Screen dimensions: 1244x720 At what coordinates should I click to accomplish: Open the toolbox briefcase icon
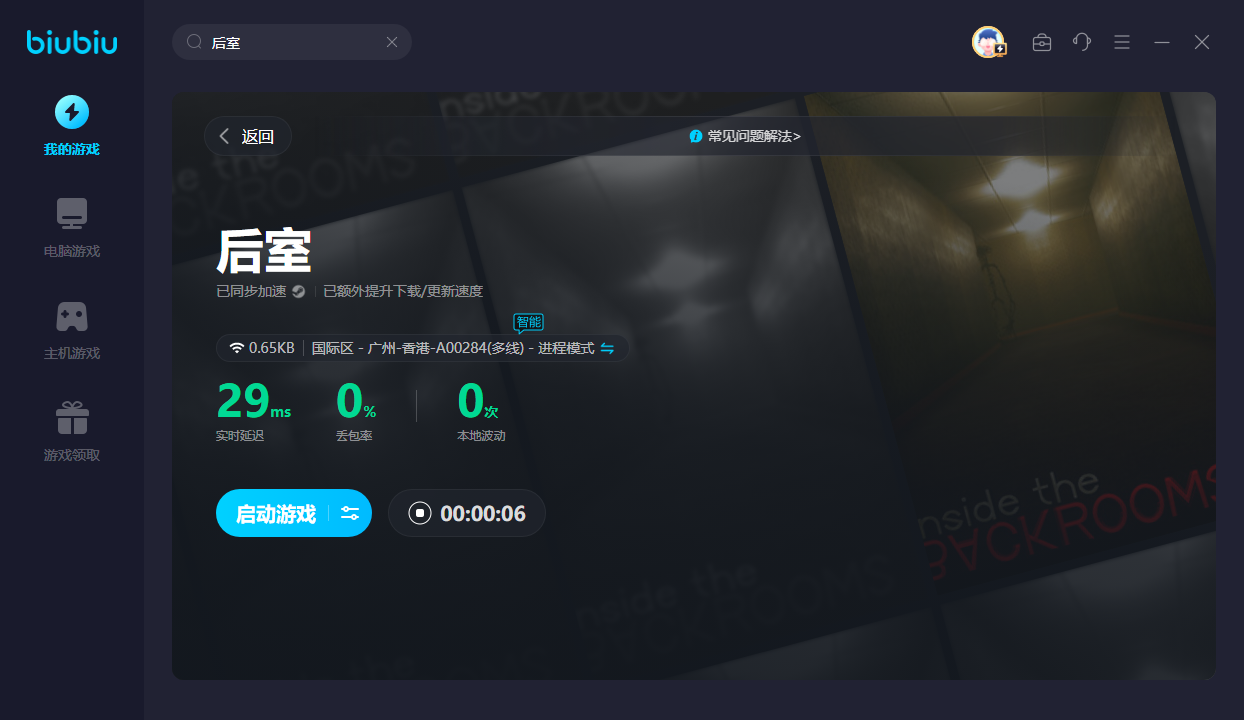click(1042, 42)
